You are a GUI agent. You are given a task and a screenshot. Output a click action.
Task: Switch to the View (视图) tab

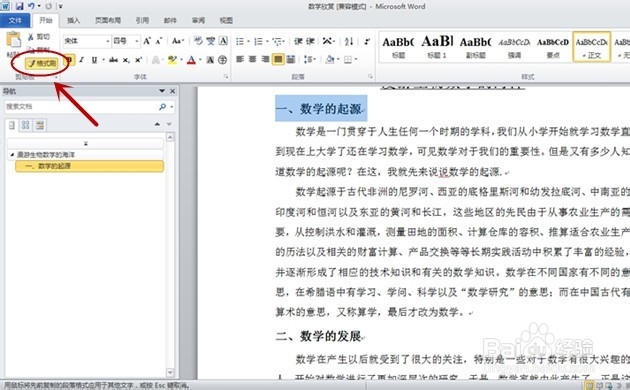pyautogui.click(x=226, y=20)
